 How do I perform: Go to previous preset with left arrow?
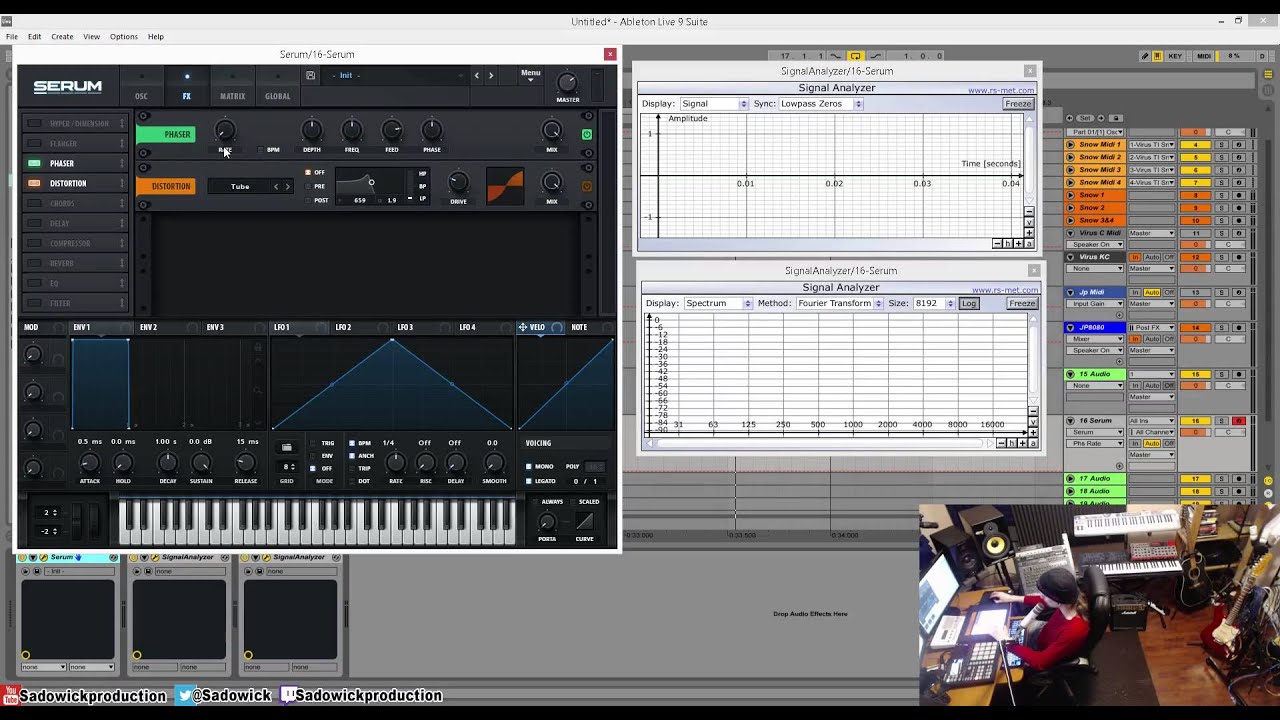[x=477, y=75]
